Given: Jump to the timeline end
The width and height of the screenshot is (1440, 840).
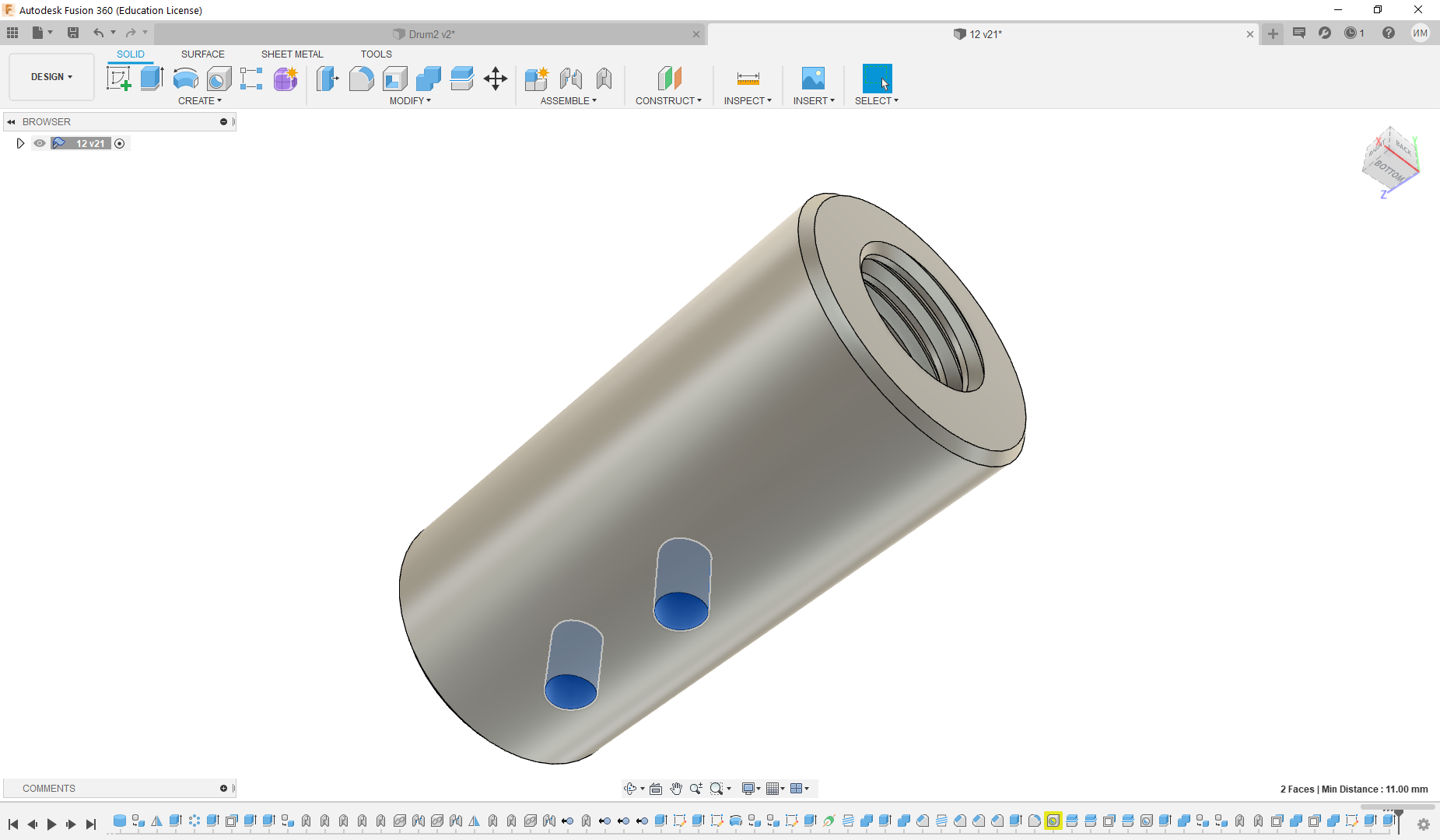Looking at the screenshot, I should coord(91,824).
